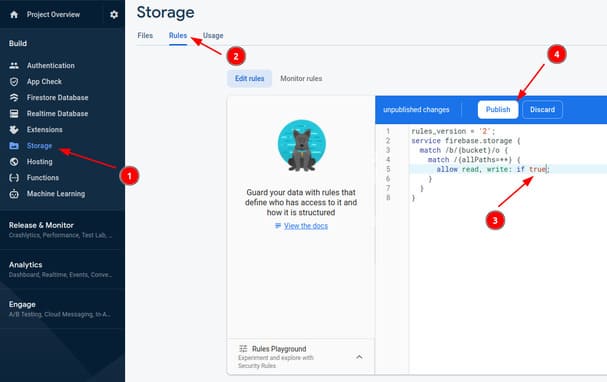This screenshot has height=382, width=607.
Task: Click the 'unpublished changes' status text
Action: tap(416, 110)
